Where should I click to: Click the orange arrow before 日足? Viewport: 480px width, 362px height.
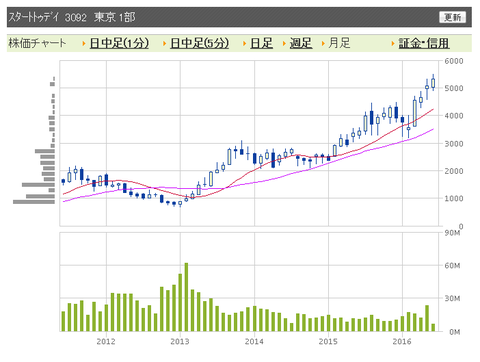point(244,43)
